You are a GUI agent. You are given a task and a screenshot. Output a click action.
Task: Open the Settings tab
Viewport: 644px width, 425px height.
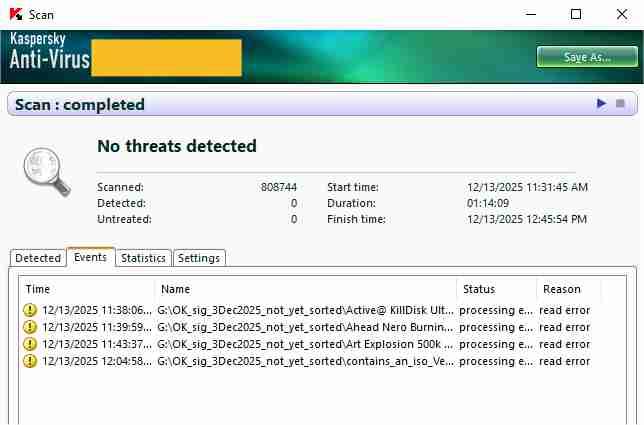(199, 258)
